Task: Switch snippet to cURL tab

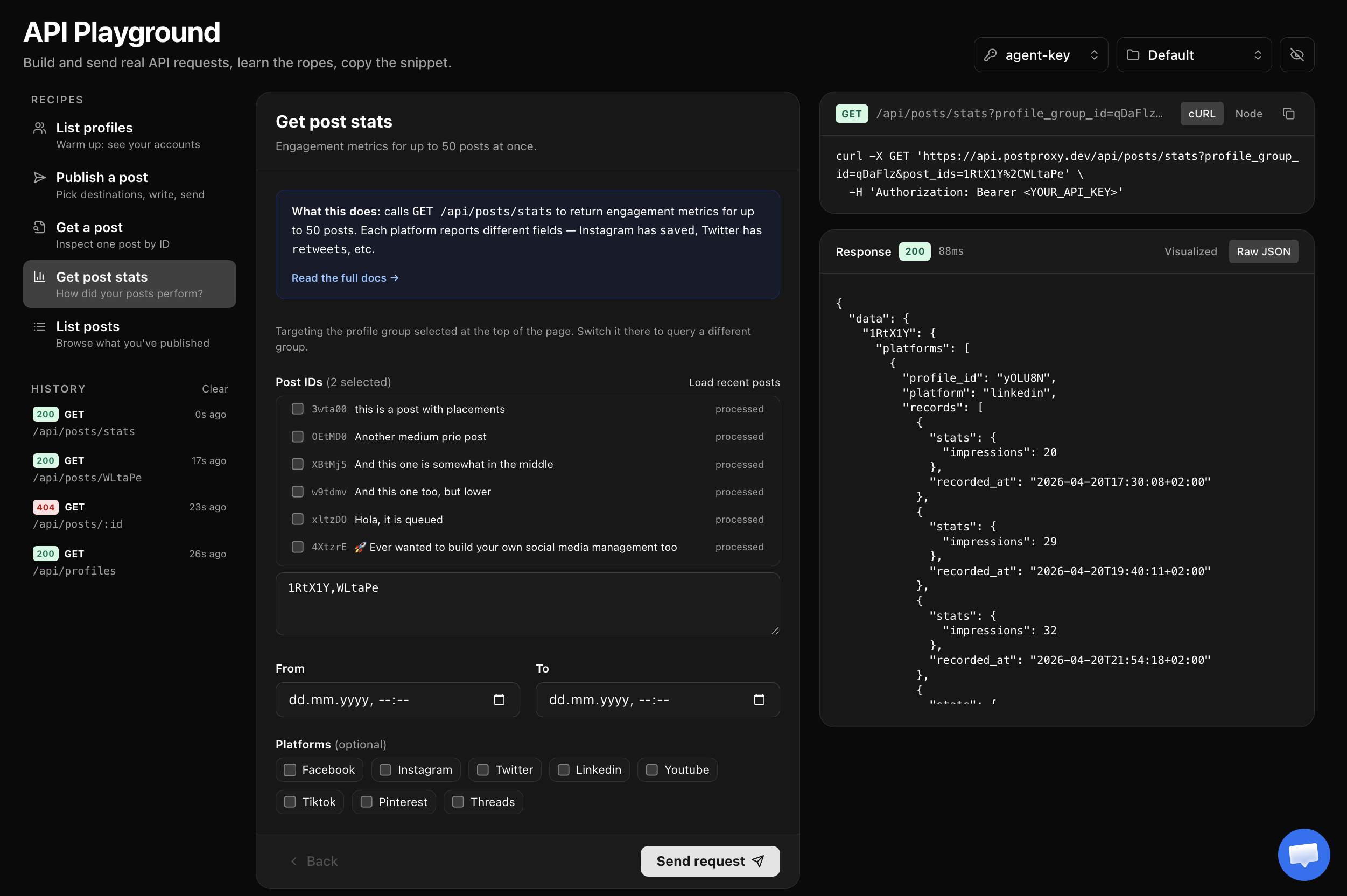Action: click(x=1201, y=114)
